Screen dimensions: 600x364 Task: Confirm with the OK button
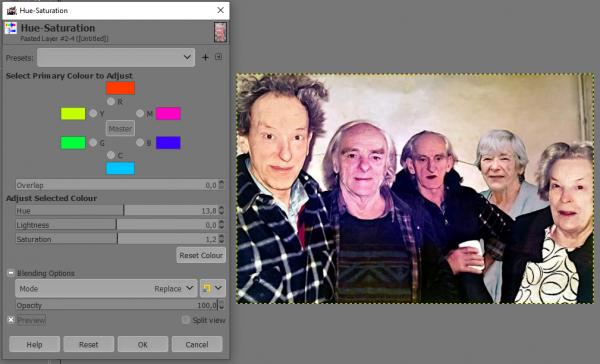click(x=143, y=344)
